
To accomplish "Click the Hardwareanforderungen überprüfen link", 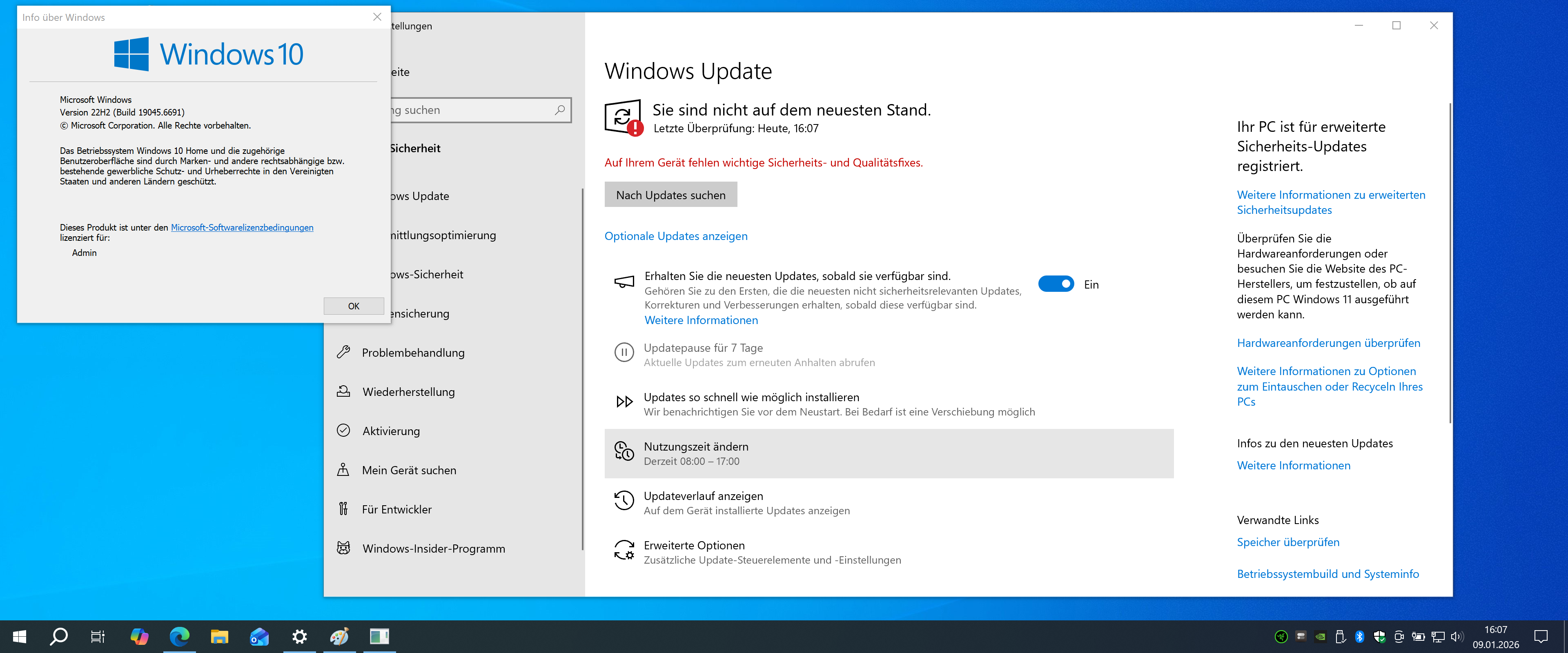I will [x=1328, y=343].
